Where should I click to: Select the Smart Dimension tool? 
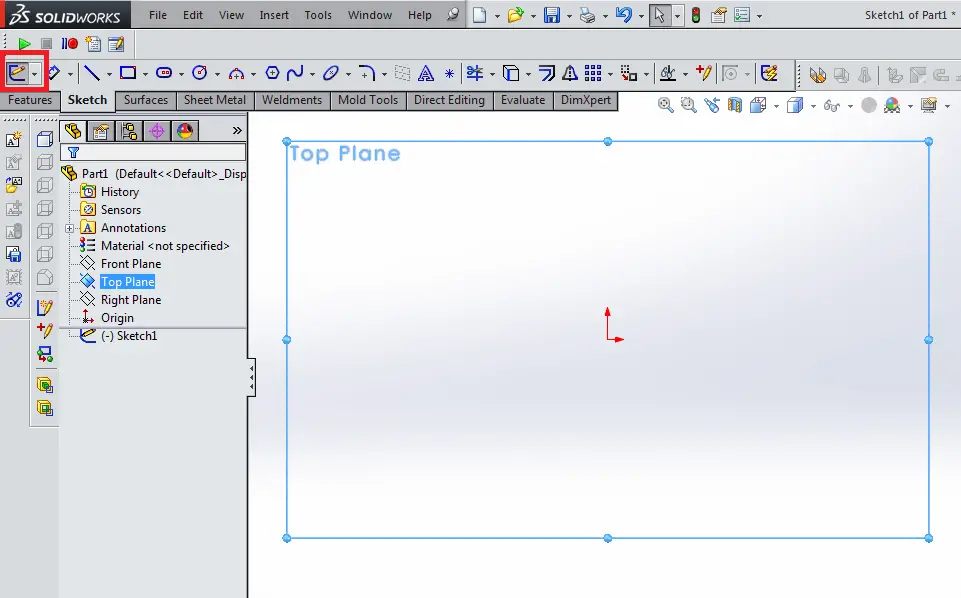[x=53, y=73]
